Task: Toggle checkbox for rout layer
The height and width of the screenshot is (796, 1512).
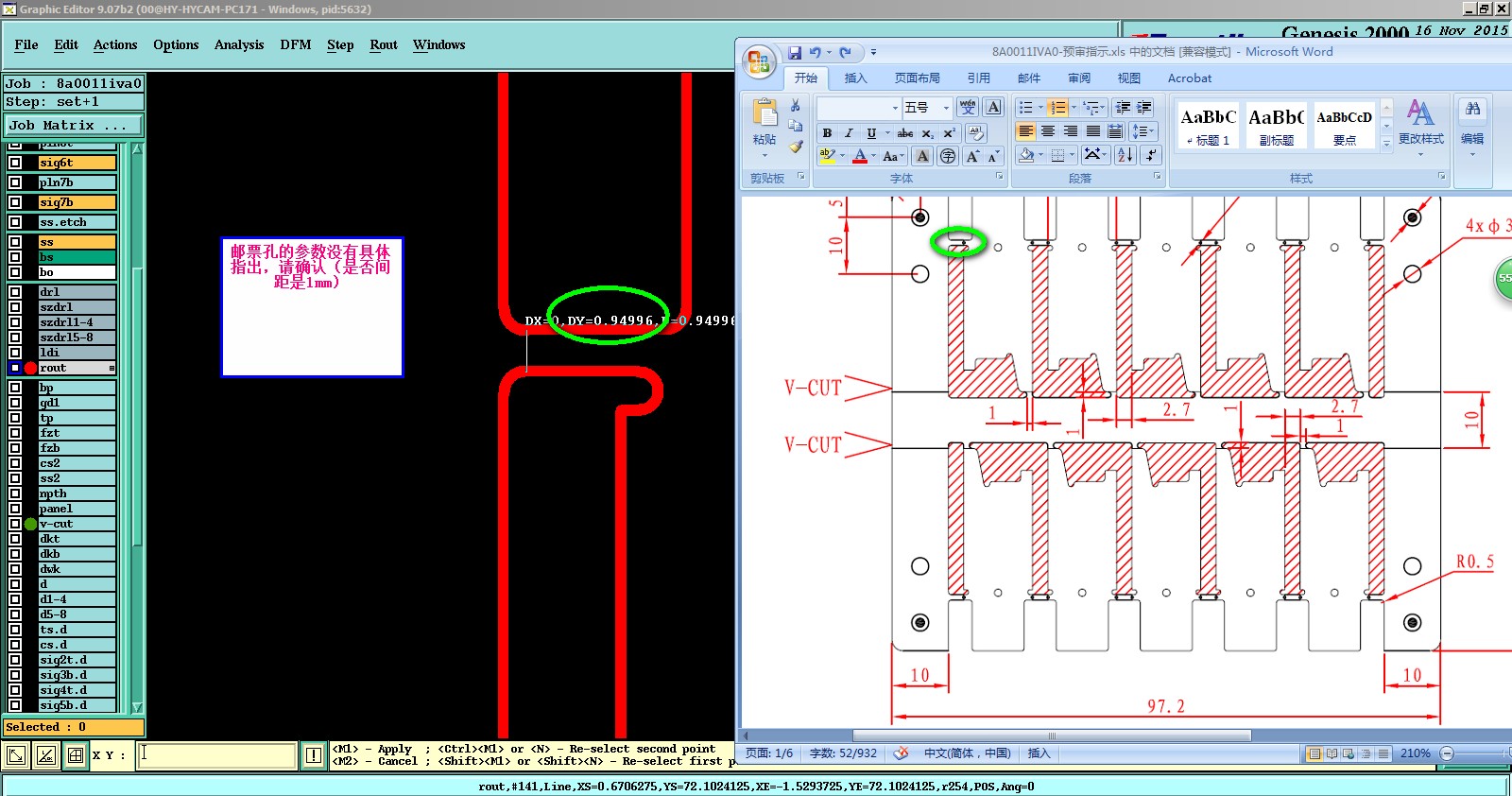Action: [15, 368]
